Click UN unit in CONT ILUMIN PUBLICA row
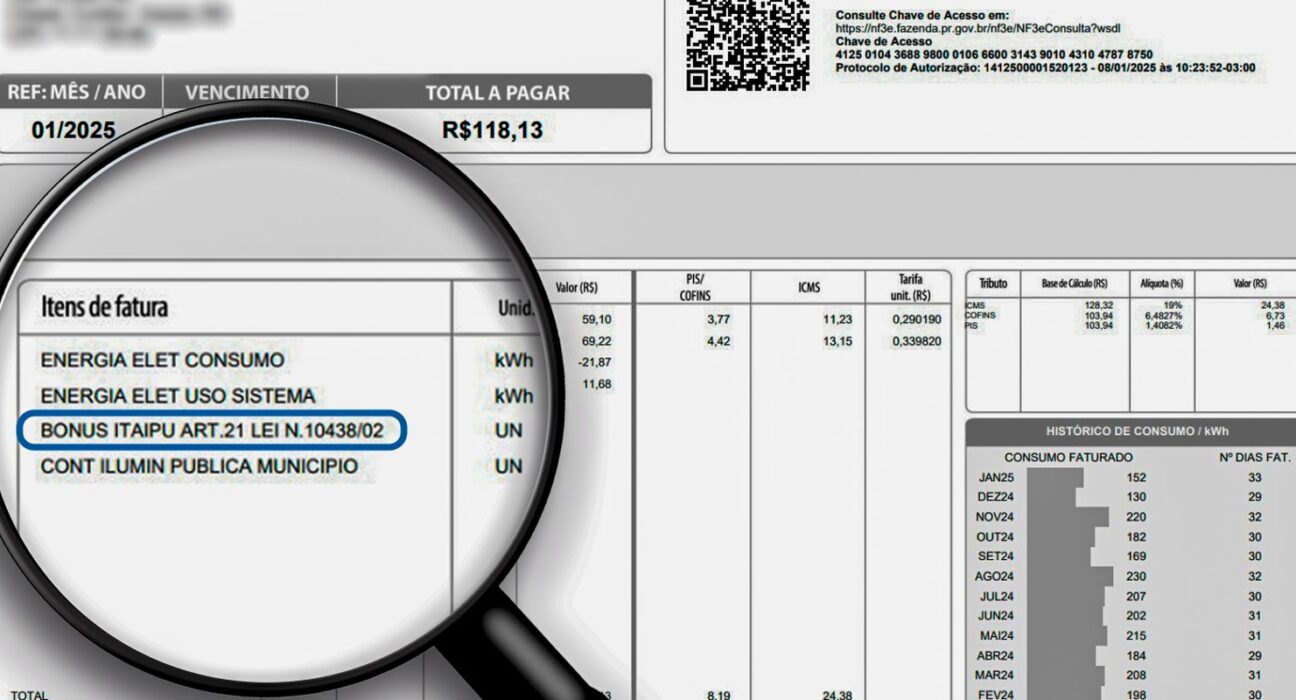The image size is (1296, 700). click(508, 466)
